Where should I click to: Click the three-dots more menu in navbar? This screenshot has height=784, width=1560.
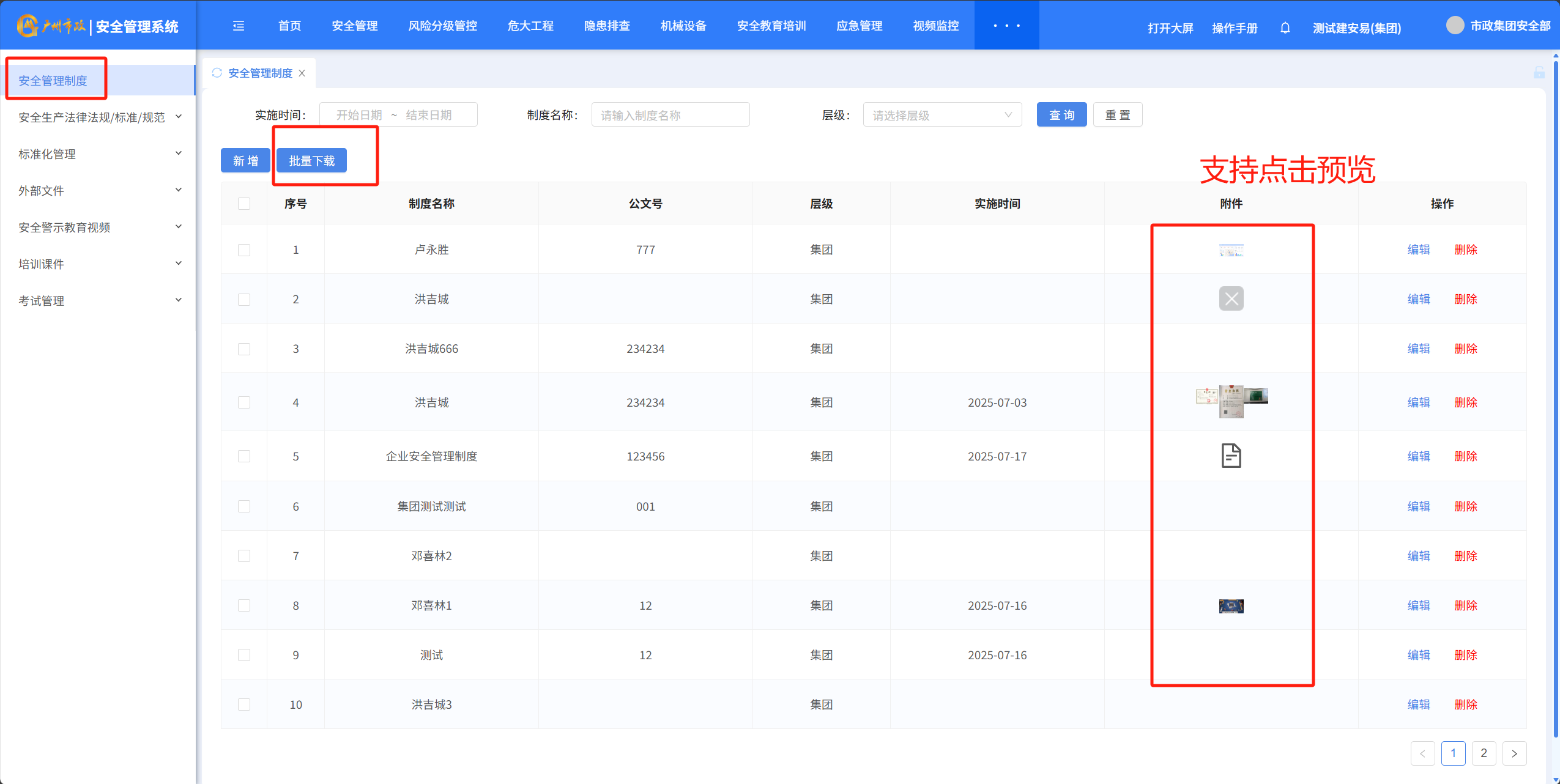[x=1006, y=26]
